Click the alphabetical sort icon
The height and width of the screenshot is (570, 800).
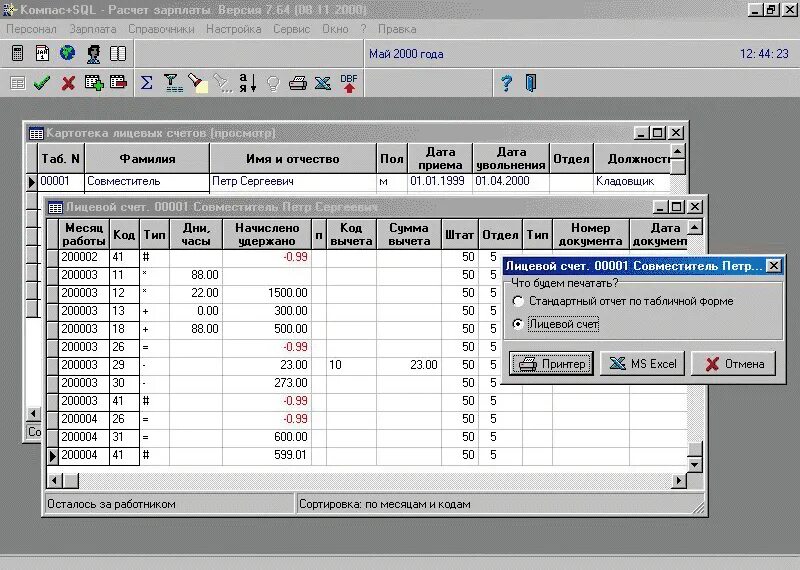point(247,83)
